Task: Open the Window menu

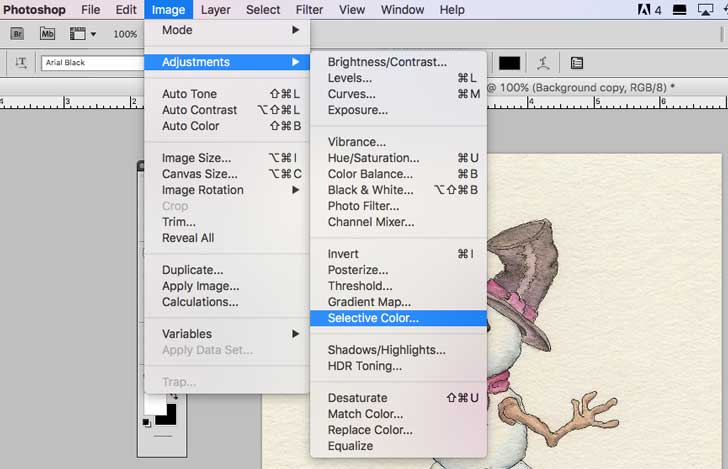Action: pyautogui.click(x=402, y=10)
